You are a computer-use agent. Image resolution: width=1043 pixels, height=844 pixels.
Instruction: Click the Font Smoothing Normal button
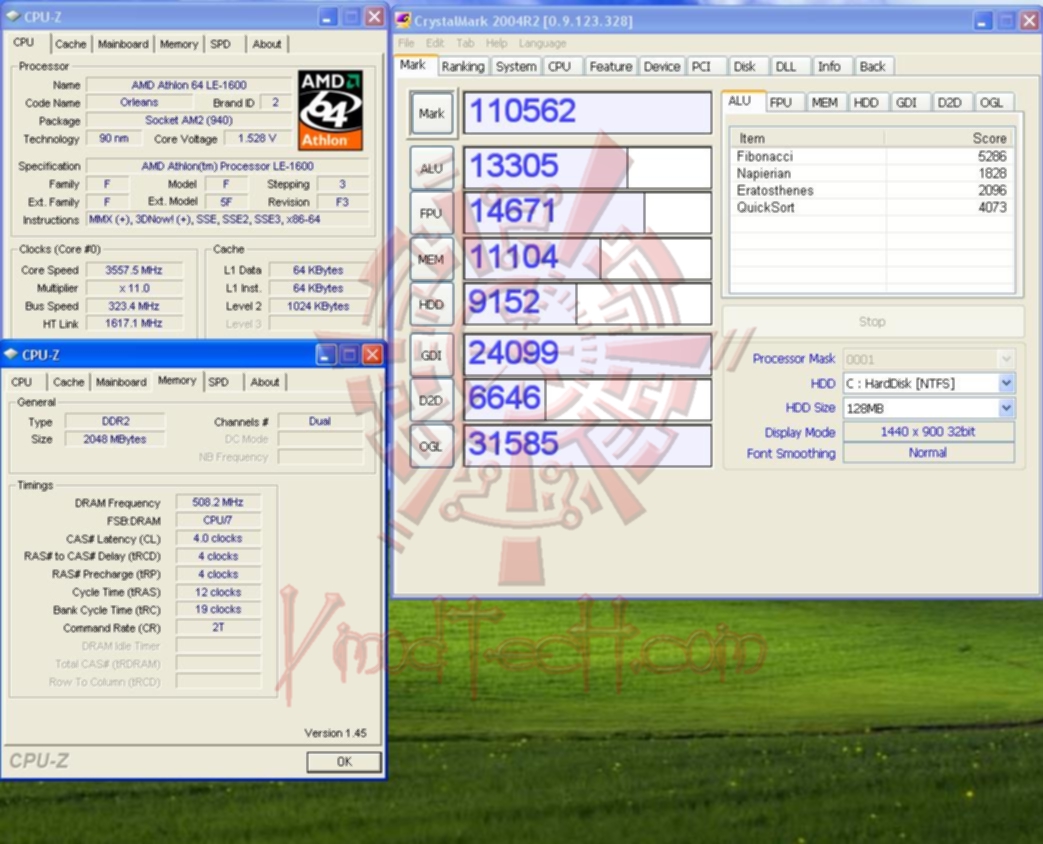[928, 453]
